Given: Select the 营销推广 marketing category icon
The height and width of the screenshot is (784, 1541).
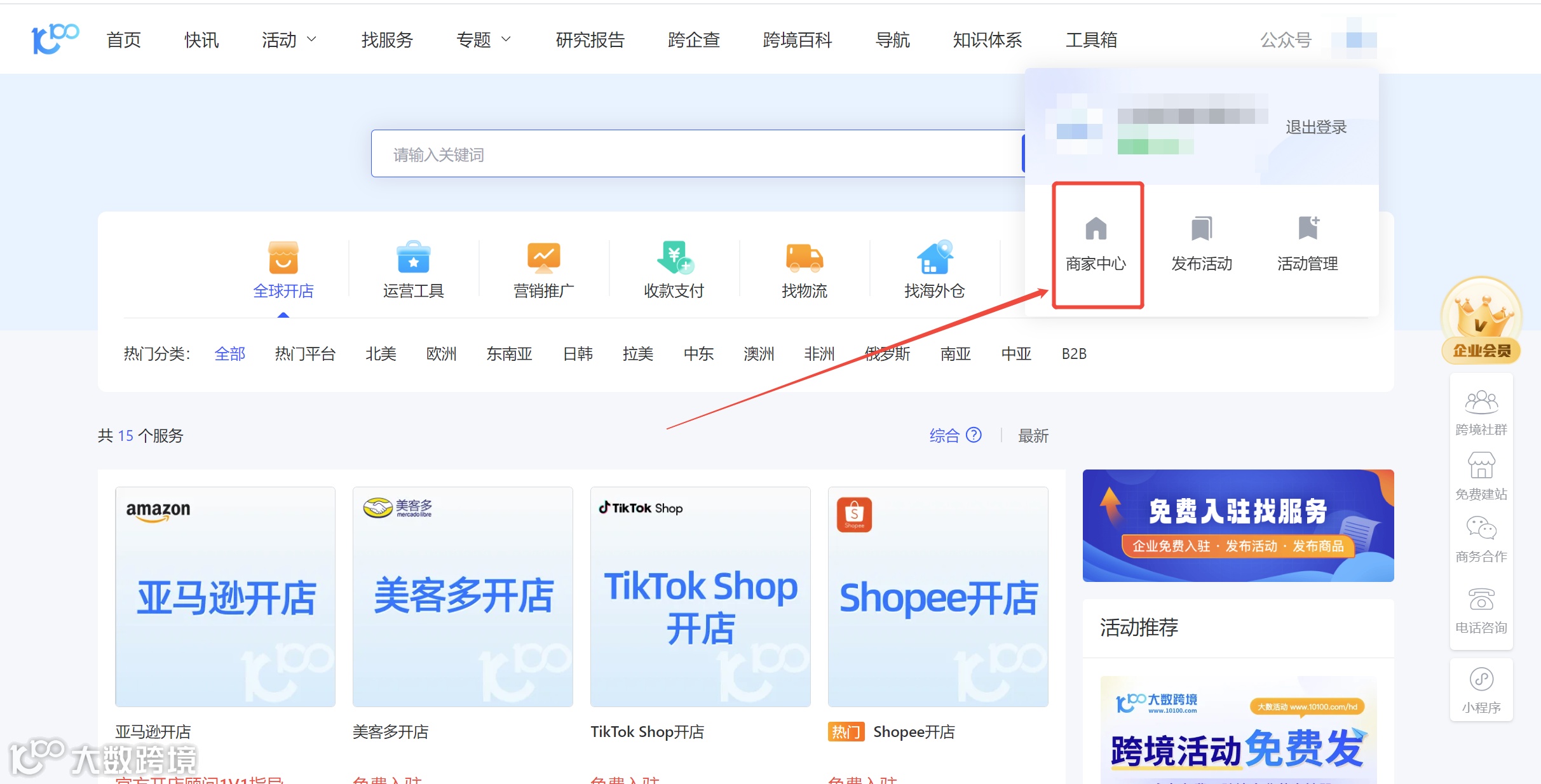Looking at the screenshot, I should click(543, 257).
